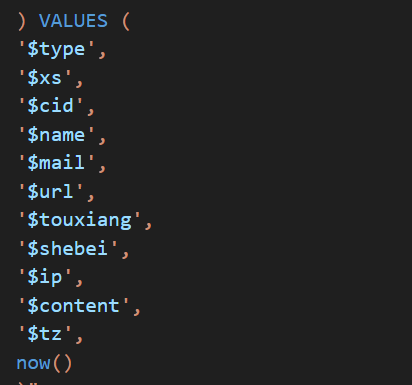Select the '$cid' variable text

point(50,106)
